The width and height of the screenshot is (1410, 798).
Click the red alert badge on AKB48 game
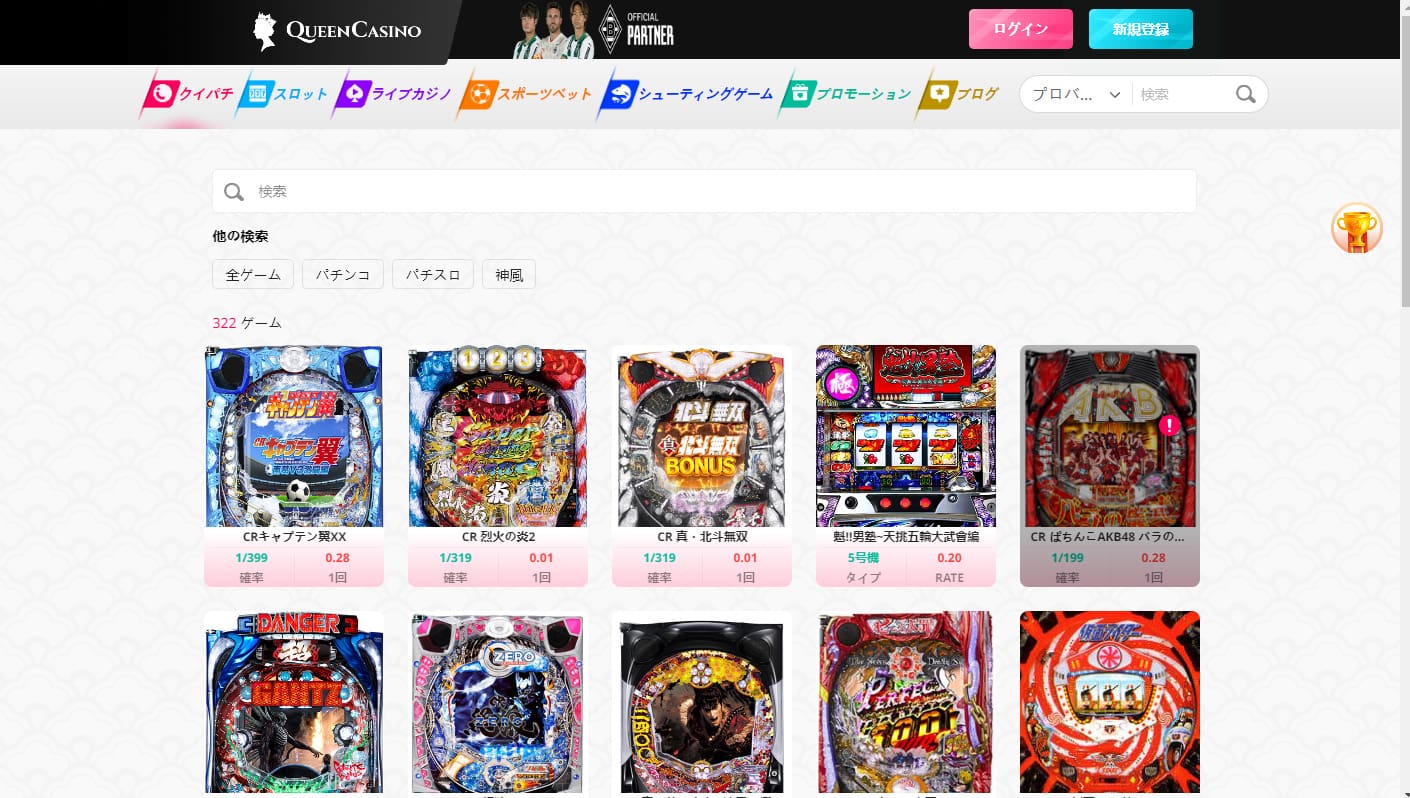1169,425
